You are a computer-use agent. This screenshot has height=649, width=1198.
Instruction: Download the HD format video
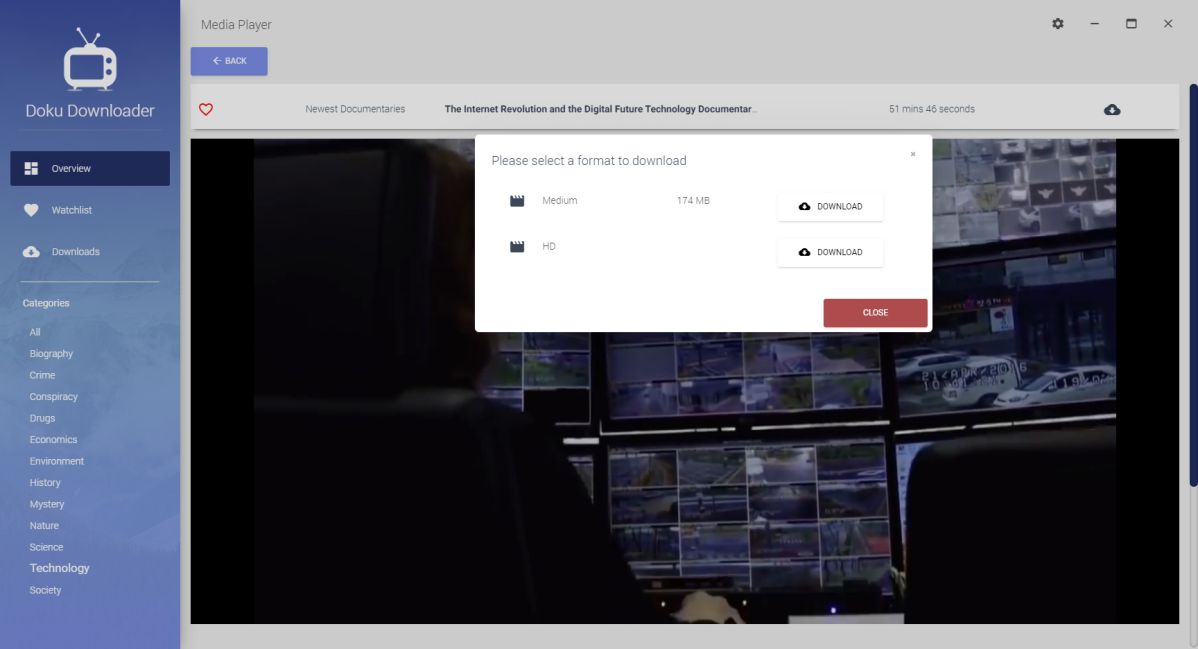click(830, 253)
